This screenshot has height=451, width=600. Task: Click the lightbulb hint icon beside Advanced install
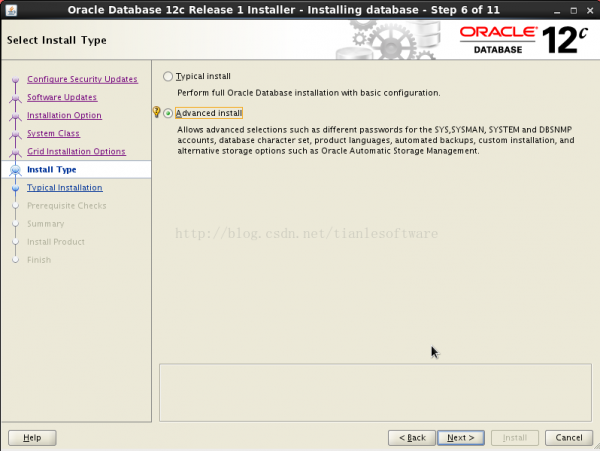click(157, 112)
